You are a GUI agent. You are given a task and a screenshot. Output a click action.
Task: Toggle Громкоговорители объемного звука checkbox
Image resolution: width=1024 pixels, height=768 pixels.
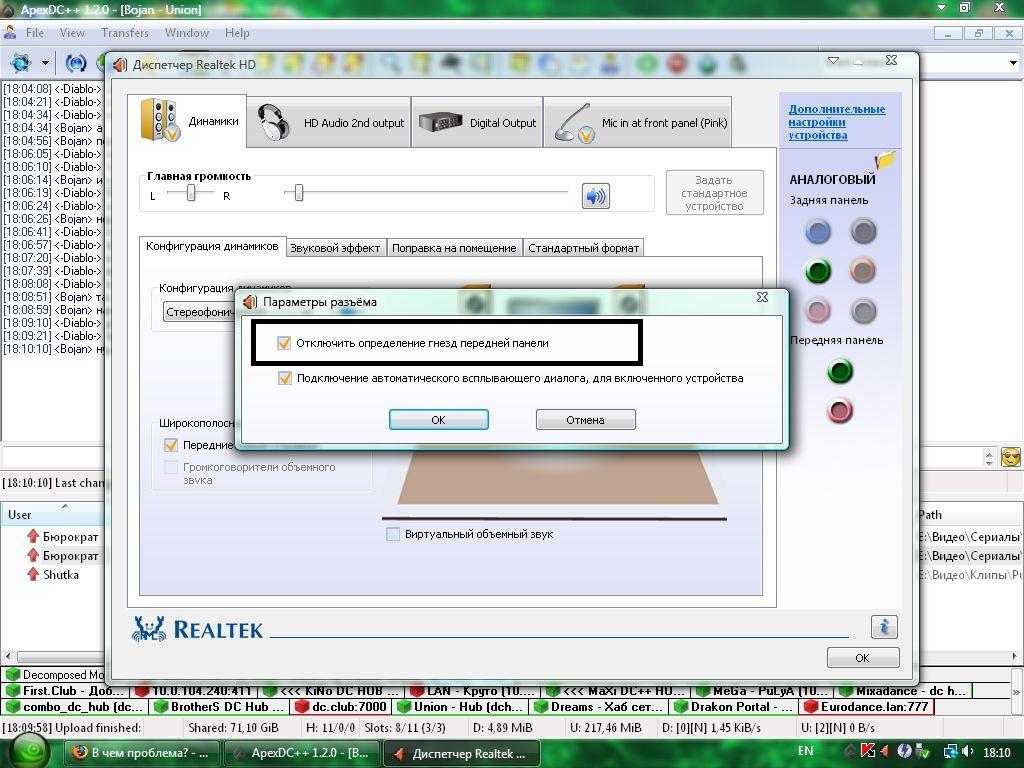click(171, 468)
